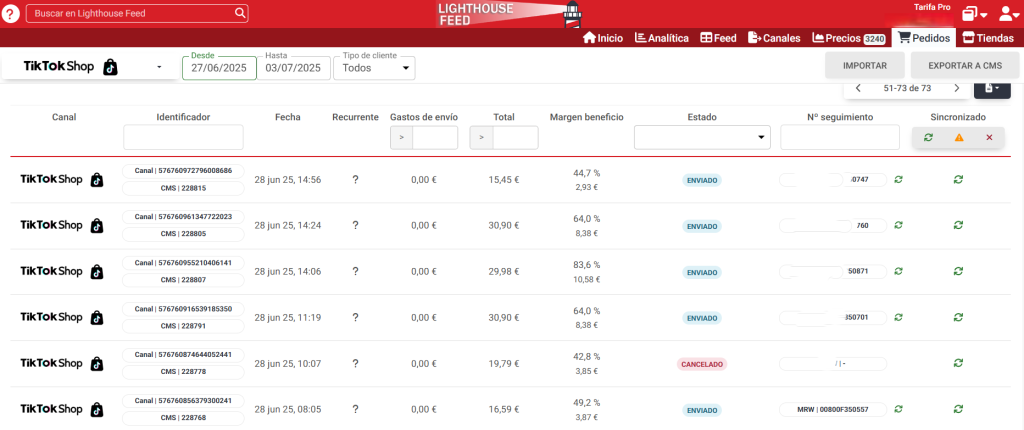Expand the TikTok Shop channel selector
Viewport: 1024px width, 430px height.
(90, 67)
